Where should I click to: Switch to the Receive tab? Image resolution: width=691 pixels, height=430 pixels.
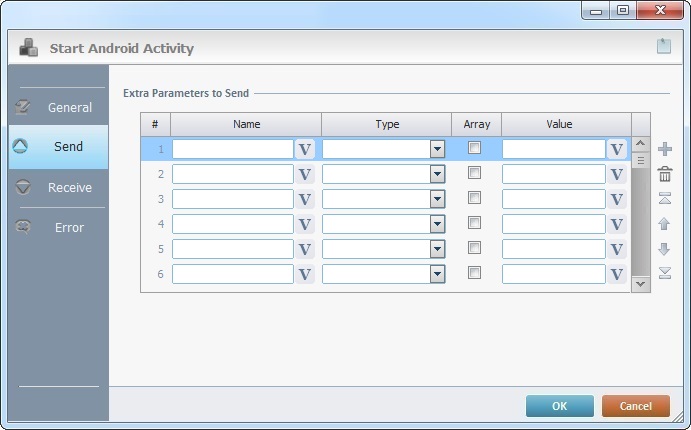point(58,187)
